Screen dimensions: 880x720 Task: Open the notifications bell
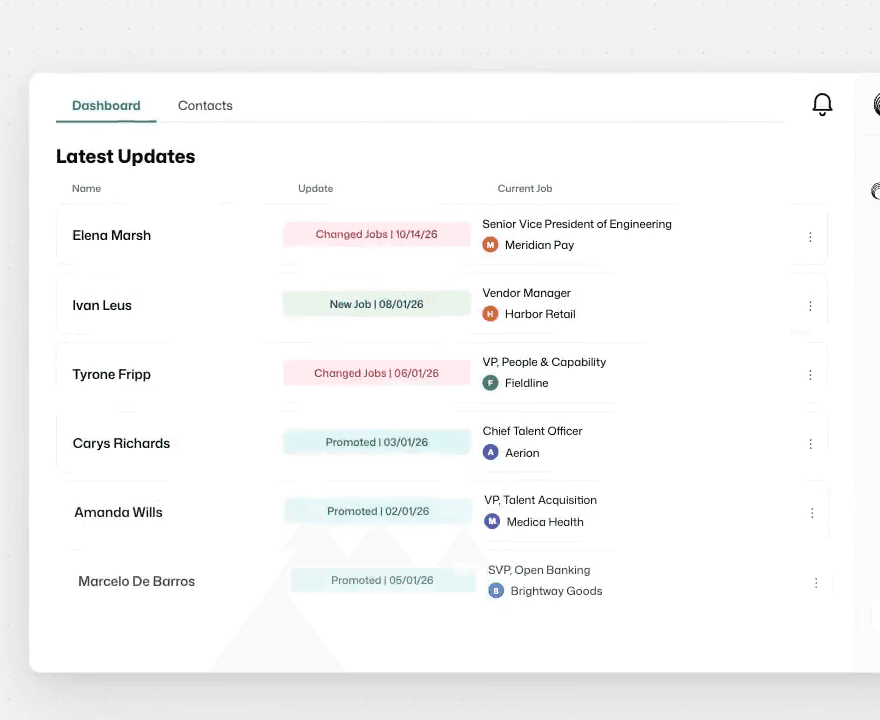pyautogui.click(x=822, y=104)
